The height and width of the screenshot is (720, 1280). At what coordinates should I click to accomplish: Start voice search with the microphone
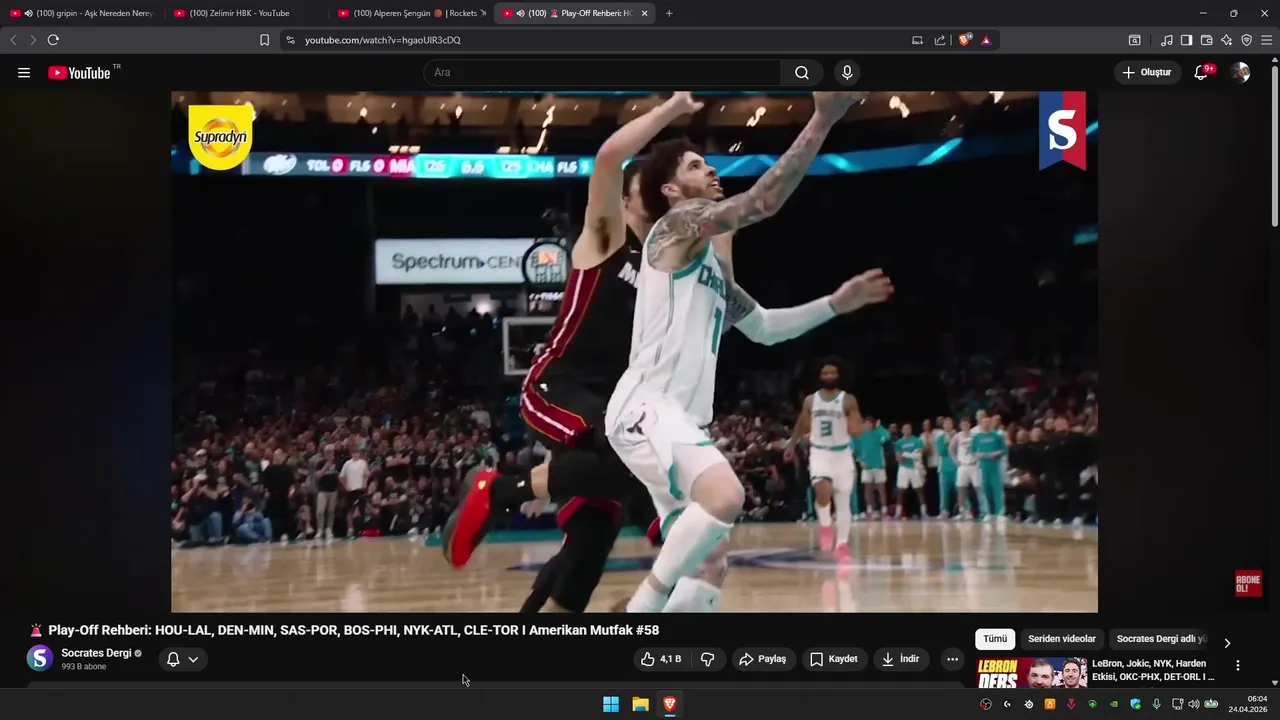click(x=847, y=73)
